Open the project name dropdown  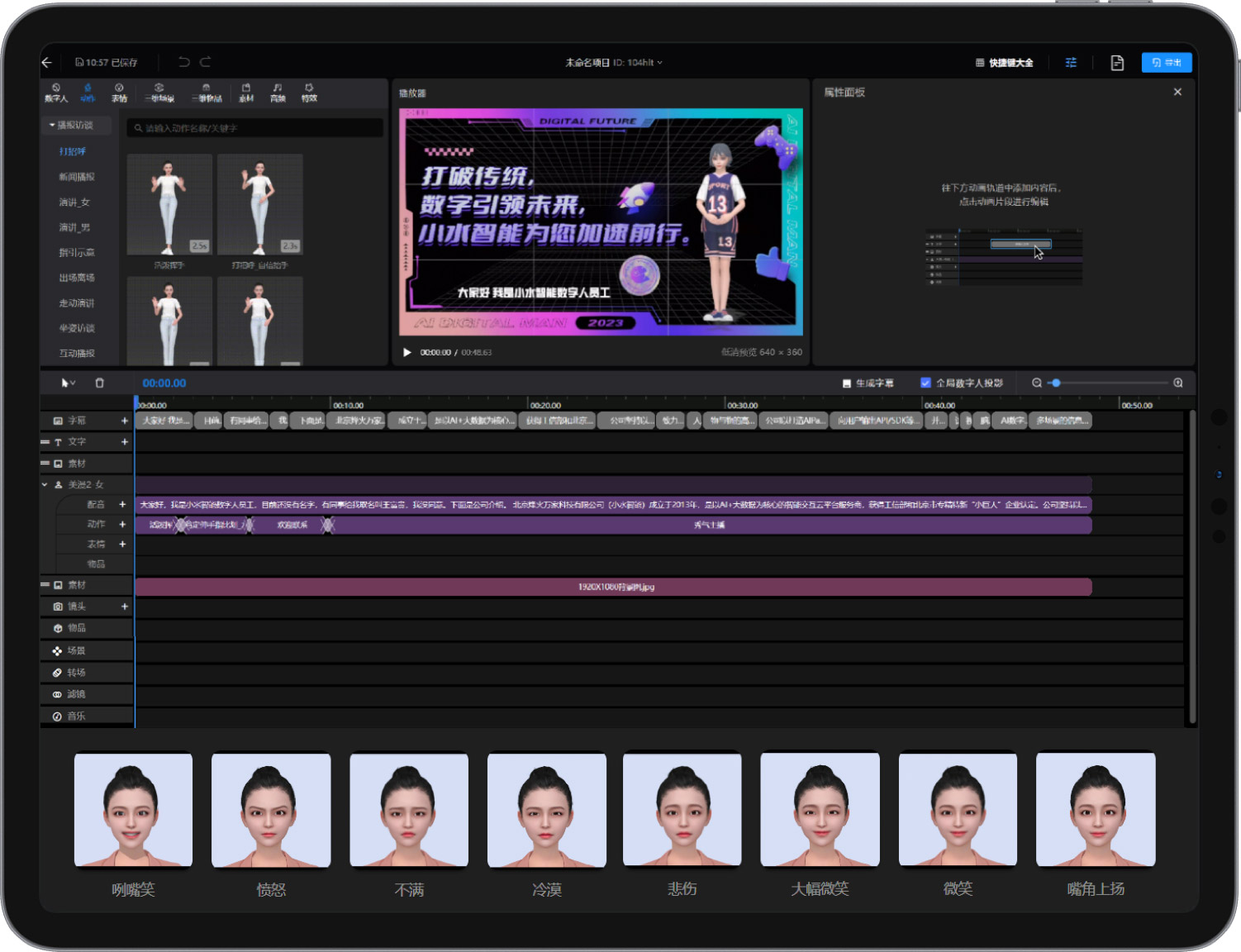pyautogui.click(x=613, y=62)
